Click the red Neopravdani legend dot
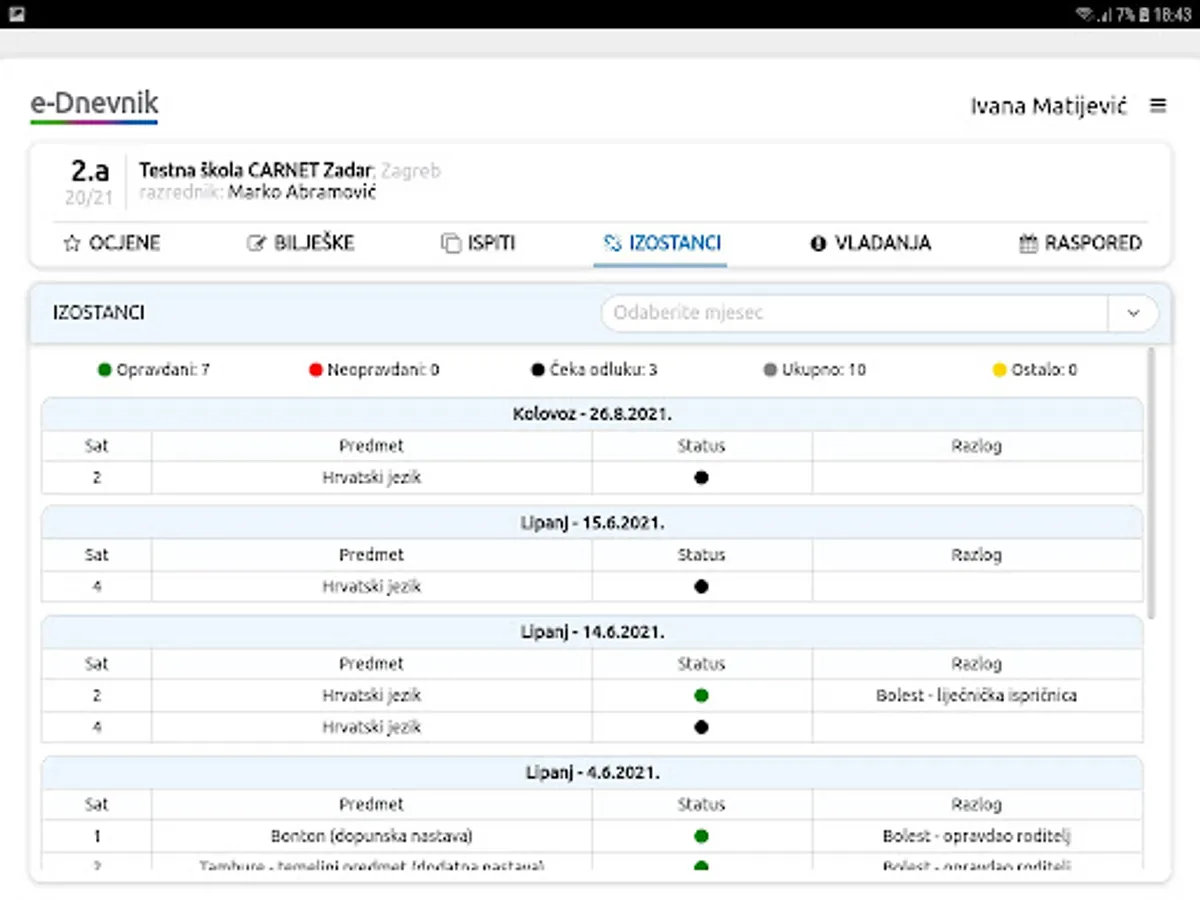The image size is (1200, 900). pos(316,370)
